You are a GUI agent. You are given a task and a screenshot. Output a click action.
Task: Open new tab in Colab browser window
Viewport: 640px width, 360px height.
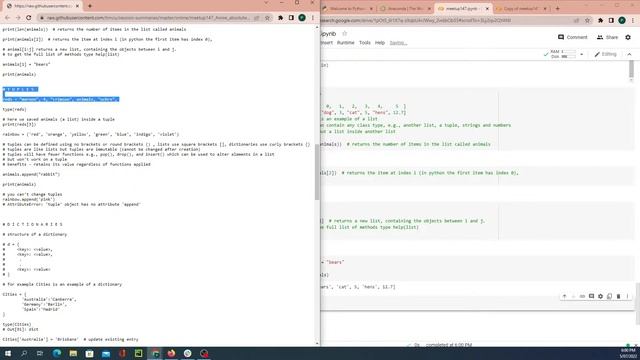click(x=558, y=8)
